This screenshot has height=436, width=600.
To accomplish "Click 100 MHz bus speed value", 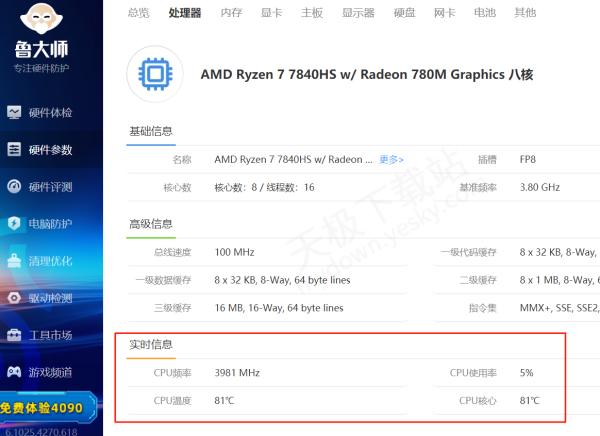I will click(234, 252).
